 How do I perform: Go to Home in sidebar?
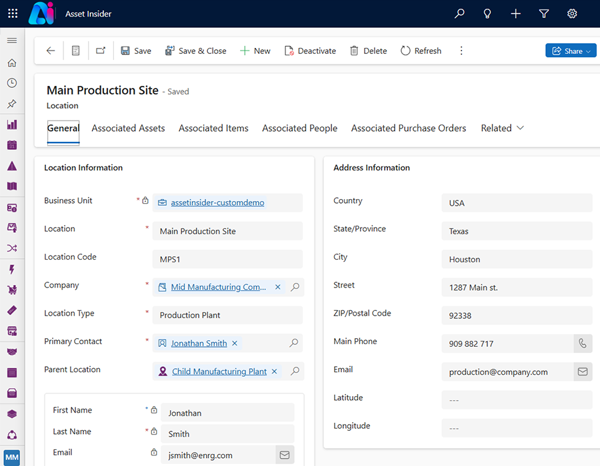pyautogui.click(x=12, y=63)
